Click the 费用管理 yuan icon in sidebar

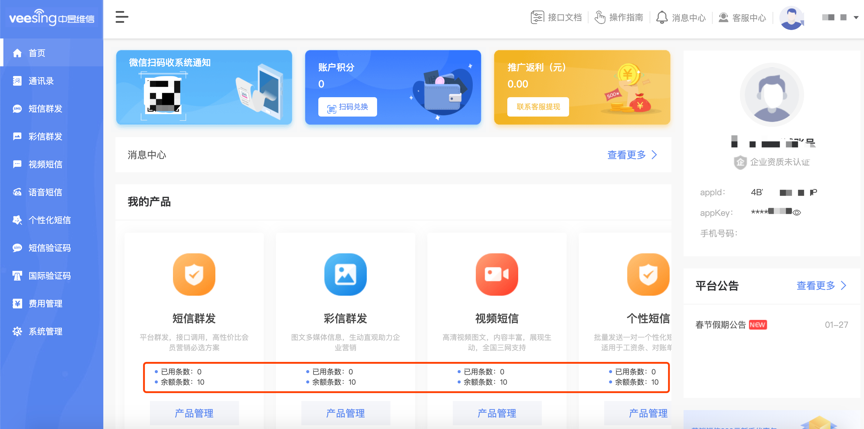[x=17, y=303]
